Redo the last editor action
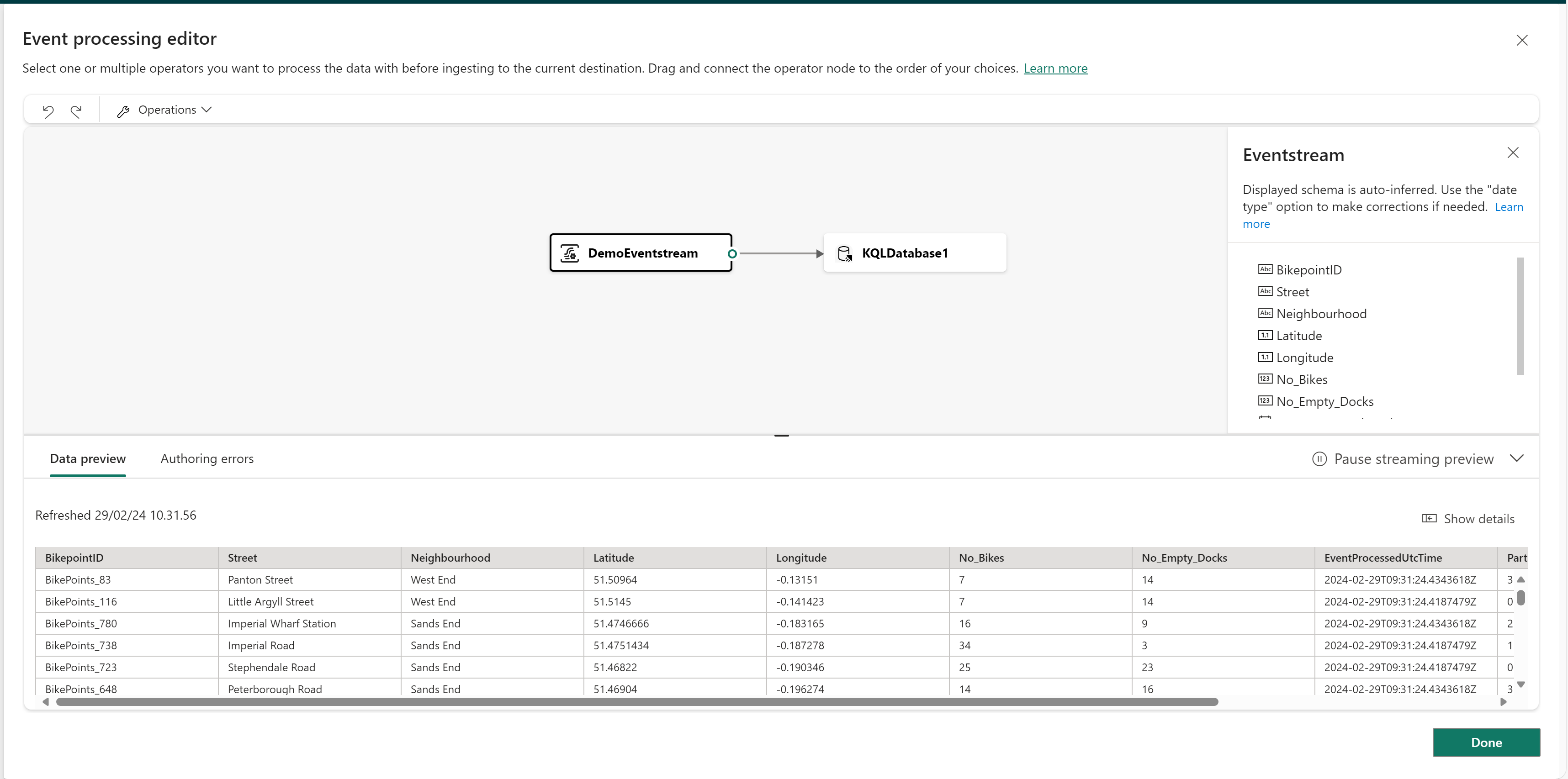 coord(76,111)
